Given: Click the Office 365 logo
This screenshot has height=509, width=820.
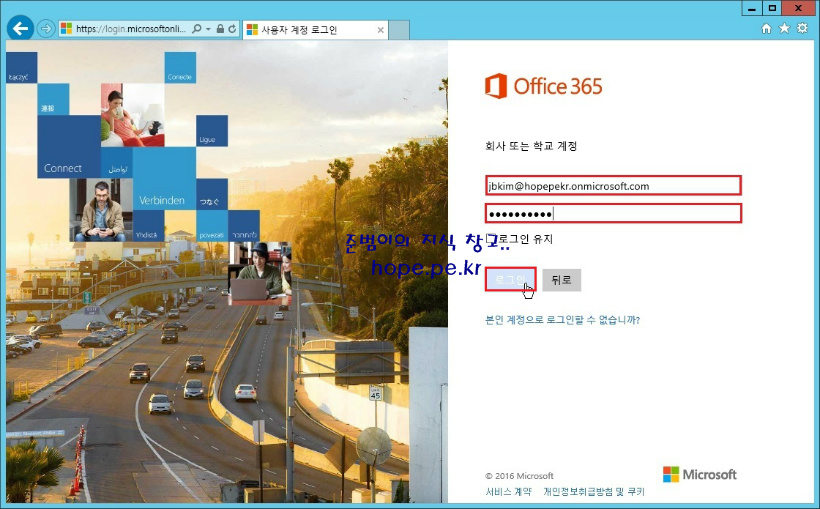Looking at the screenshot, I should pos(543,86).
